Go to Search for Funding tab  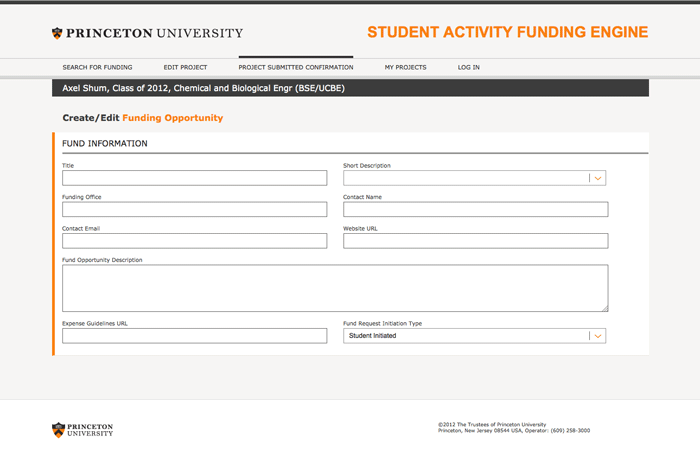(x=97, y=67)
